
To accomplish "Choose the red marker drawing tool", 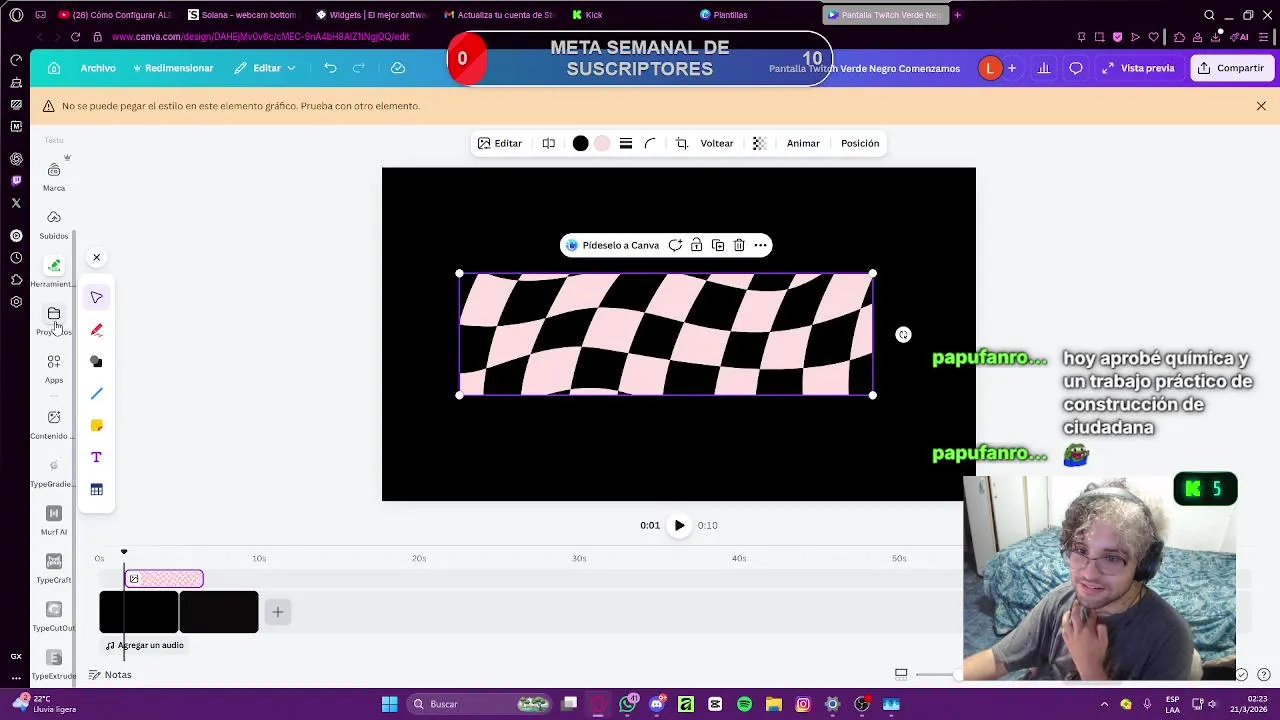I will (96, 329).
